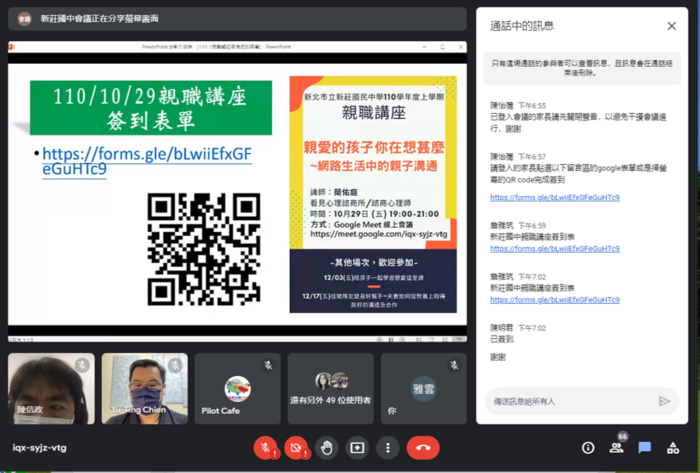Click muted mic icon on Yu-Ting Chien tile

coord(175,365)
